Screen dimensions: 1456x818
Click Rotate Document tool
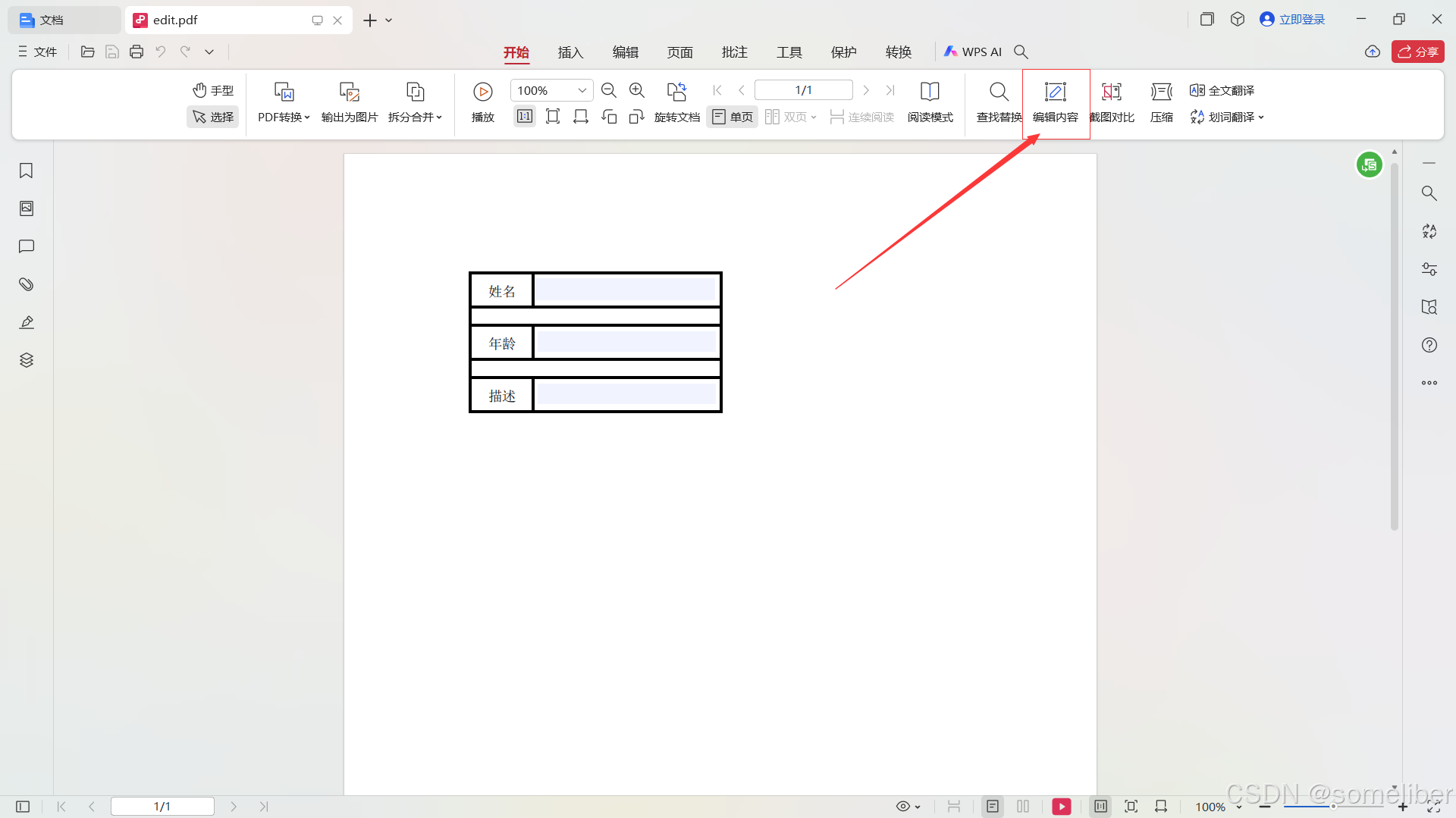click(677, 102)
